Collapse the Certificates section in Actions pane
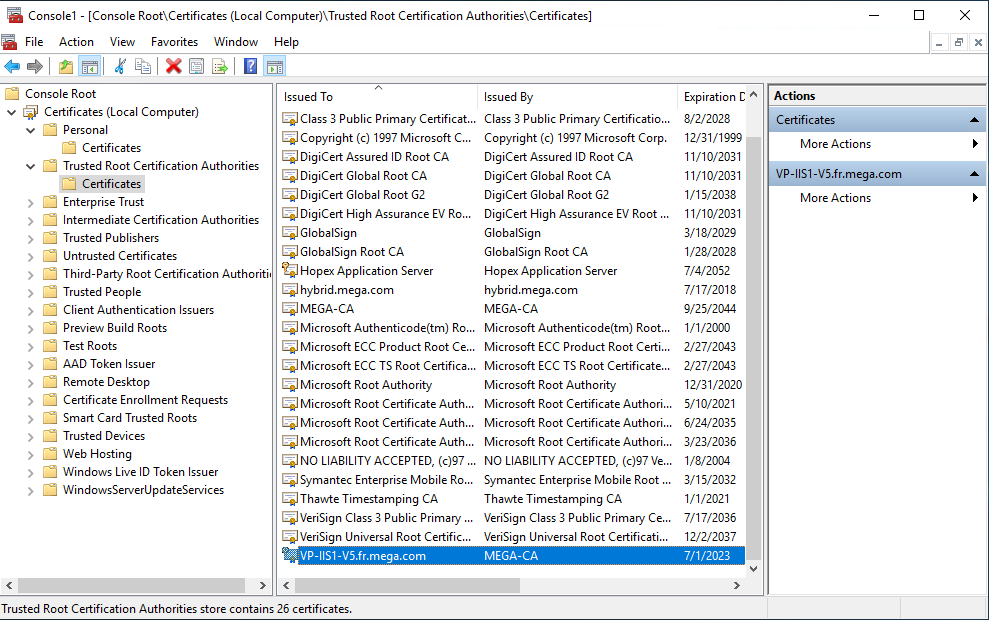 pyautogui.click(x=973, y=119)
